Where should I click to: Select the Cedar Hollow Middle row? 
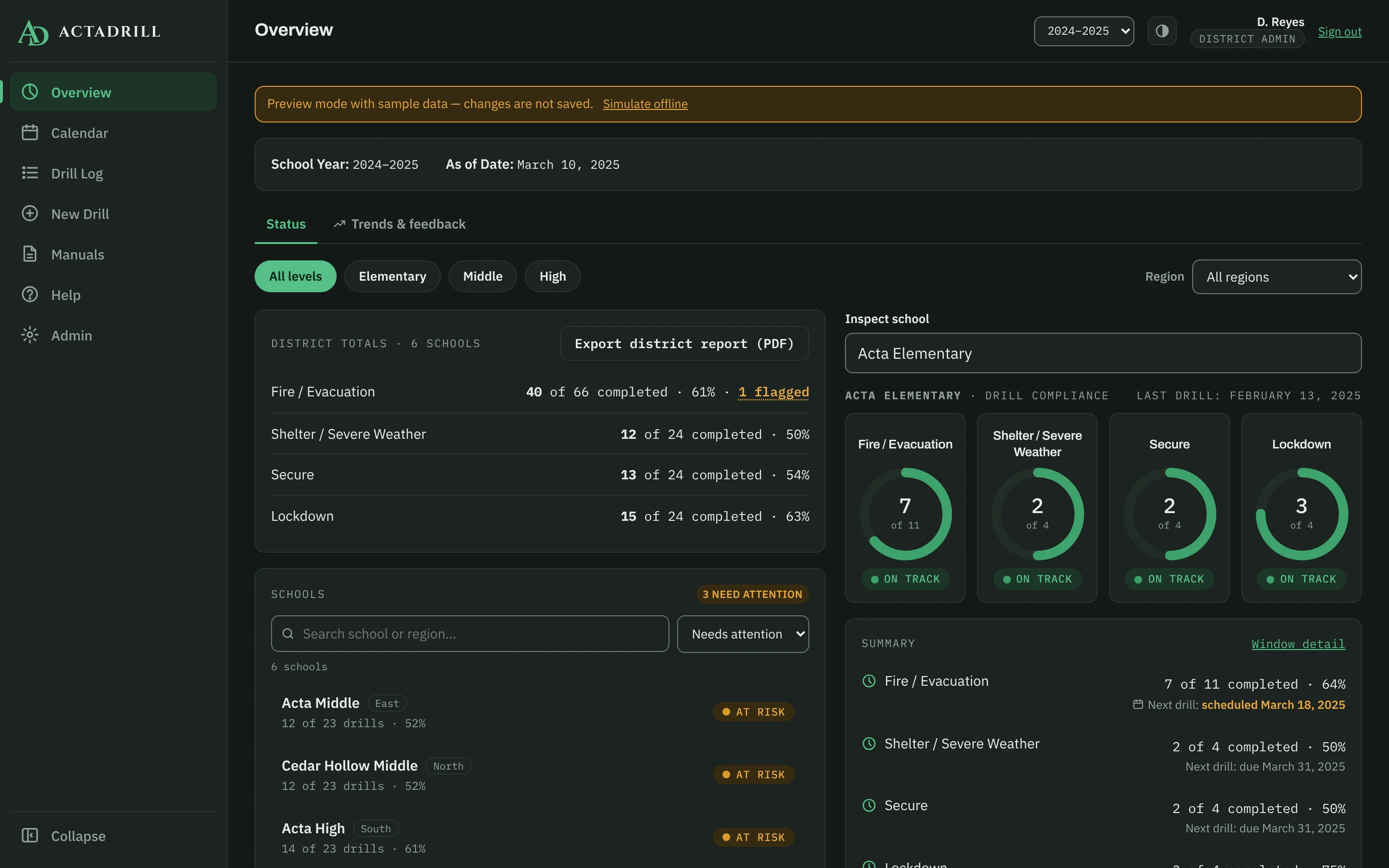tap(540, 774)
